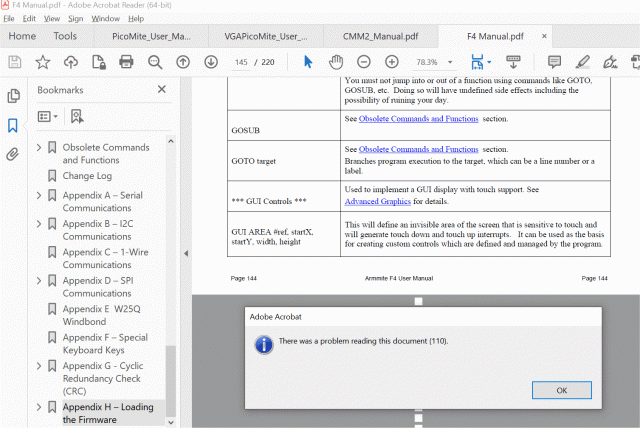Add a comment with speech bubble icon
Screen dimensions: 640x428
555,62
